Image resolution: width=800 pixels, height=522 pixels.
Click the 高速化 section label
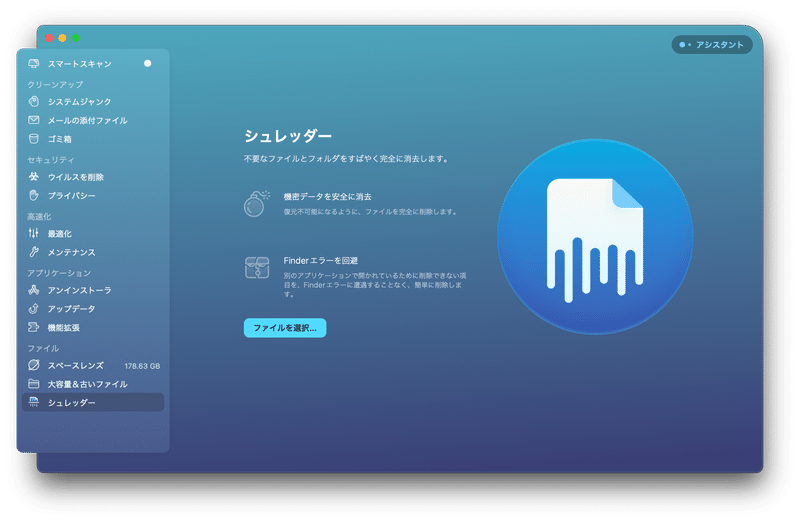coord(39,216)
